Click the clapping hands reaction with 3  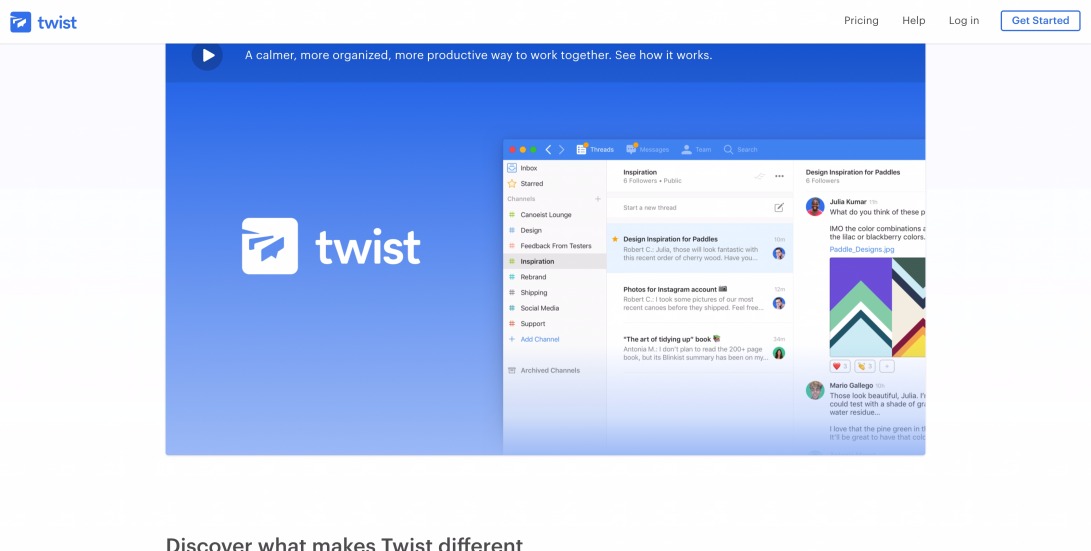point(865,366)
